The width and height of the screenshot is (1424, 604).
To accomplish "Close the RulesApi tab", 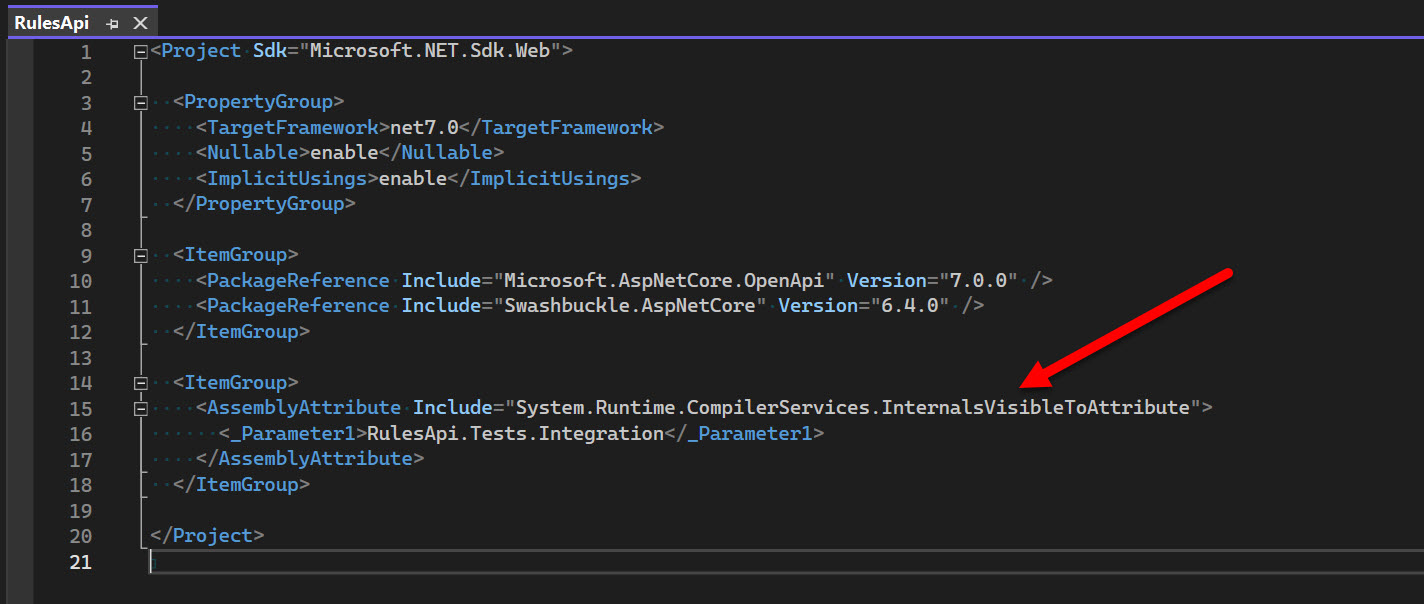I will 140,23.
